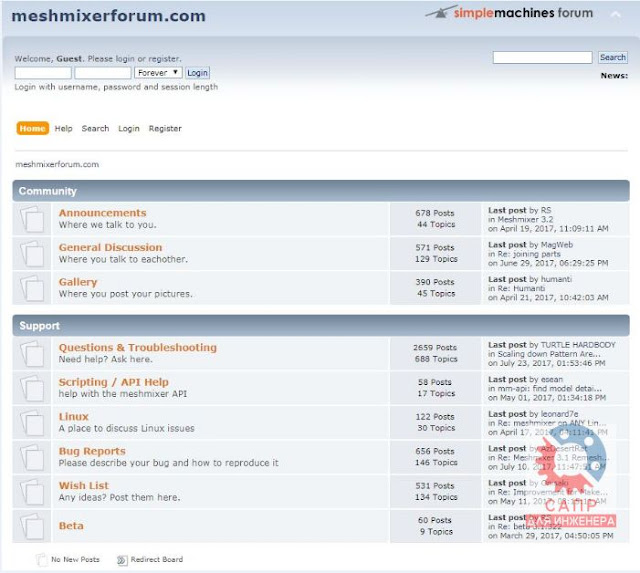Focus the password input field
Screen dimensions: 640x573
point(103,73)
